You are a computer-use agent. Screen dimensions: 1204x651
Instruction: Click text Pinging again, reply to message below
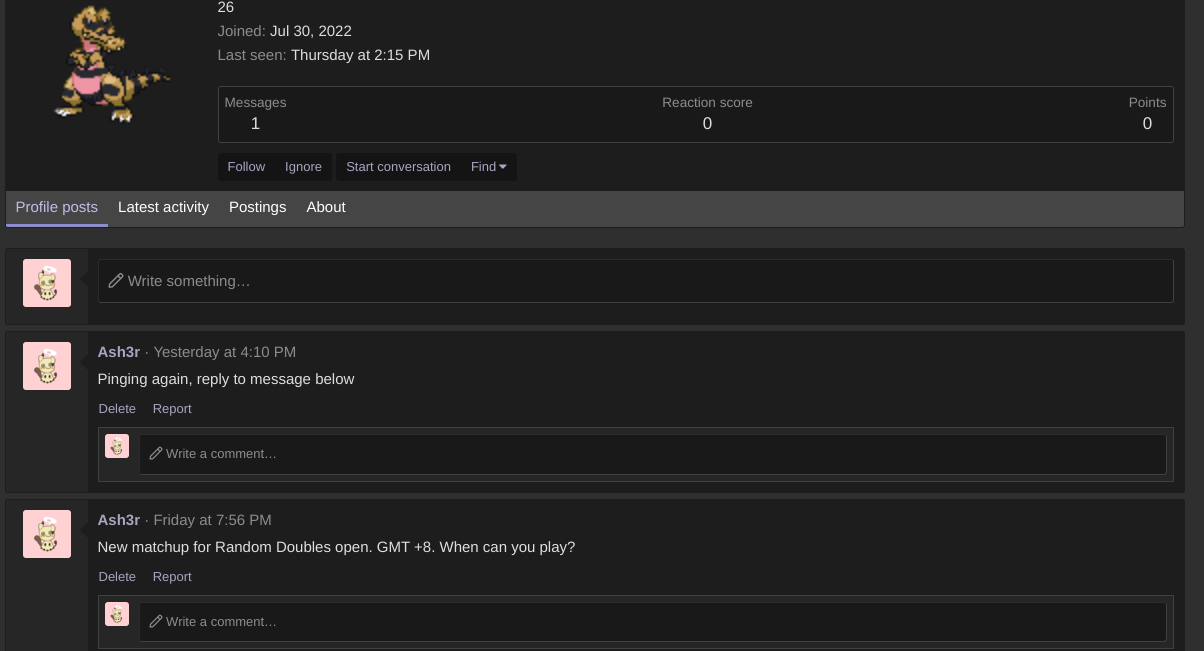[226, 379]
